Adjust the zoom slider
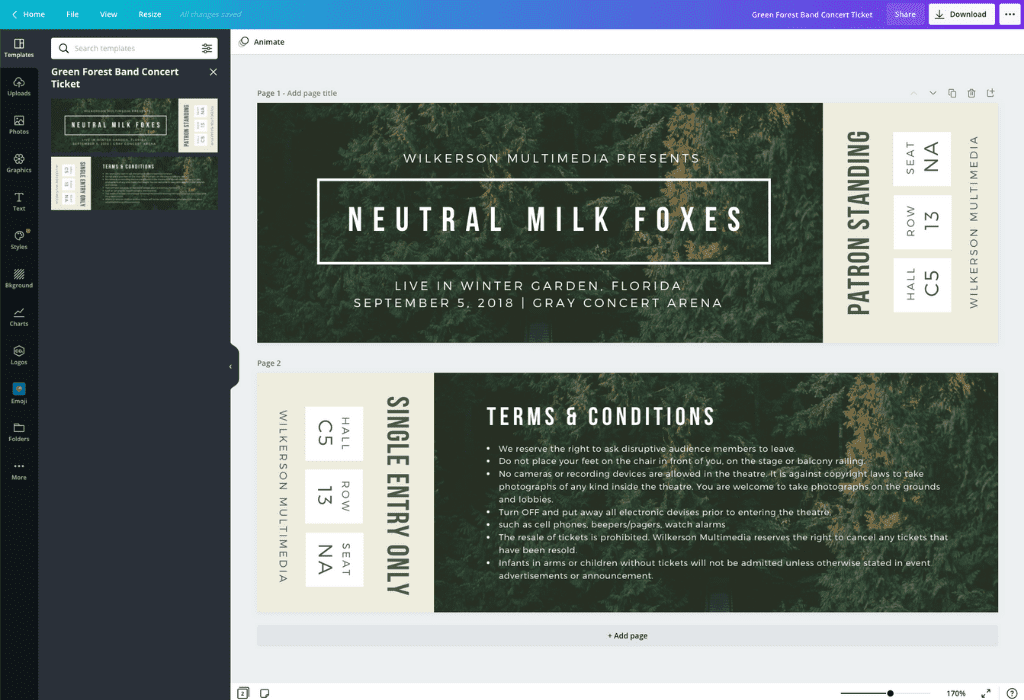 coord(888,691)
